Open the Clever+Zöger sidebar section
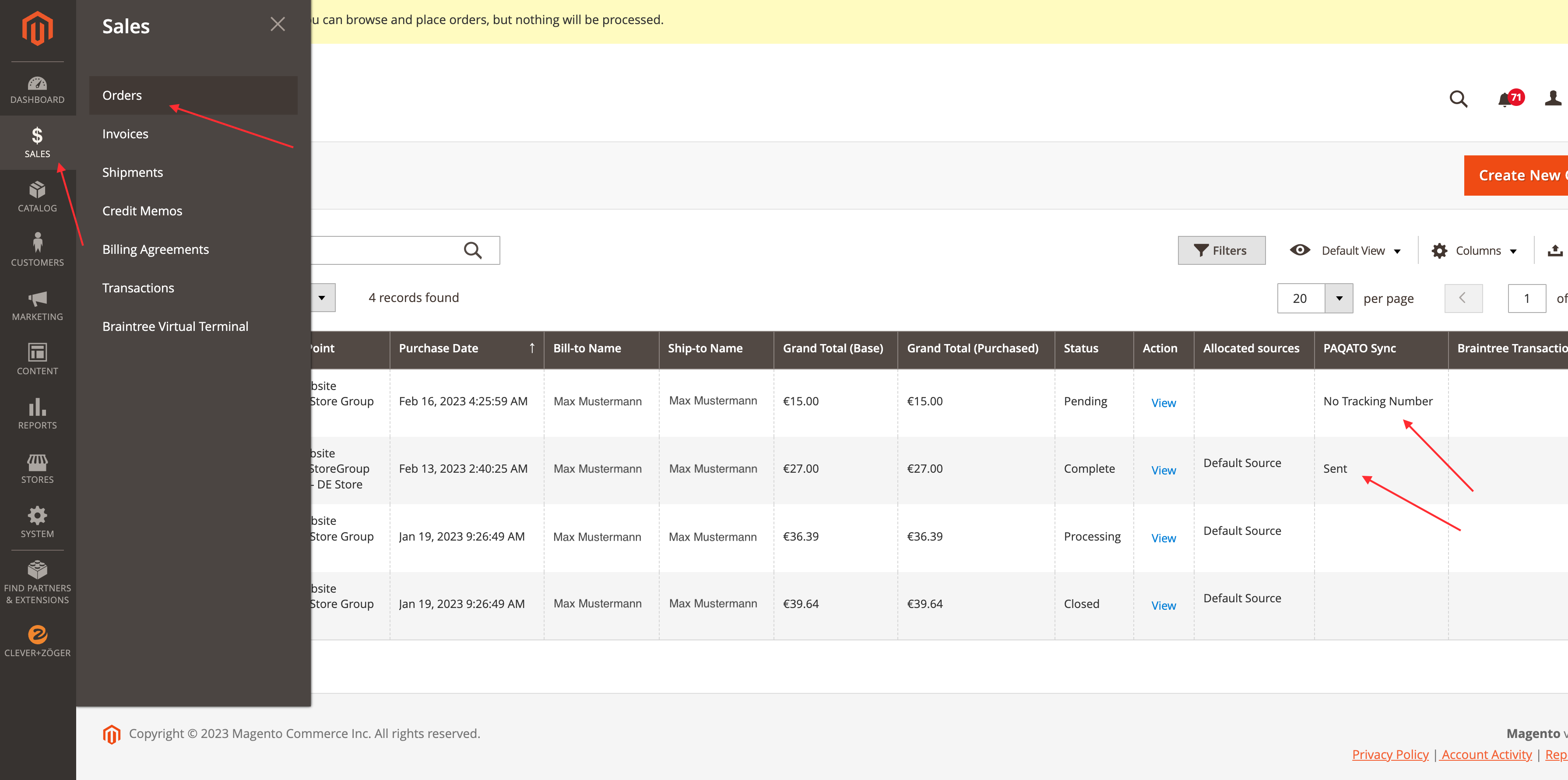The width and height of the screenshot is (1568, 780). tap(38, 641)
